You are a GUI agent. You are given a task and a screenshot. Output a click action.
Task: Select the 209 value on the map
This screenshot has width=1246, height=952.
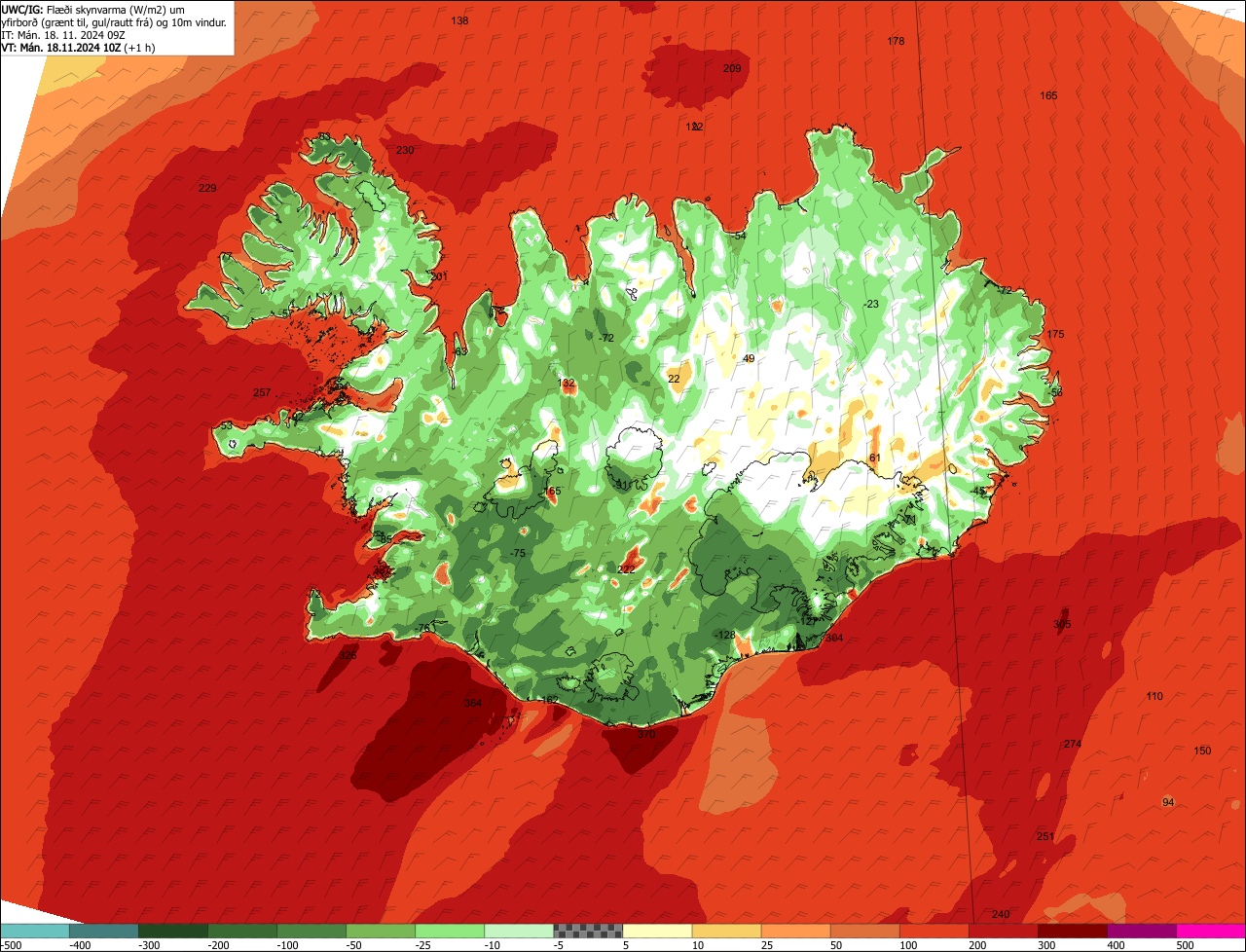tap(732, 68)
